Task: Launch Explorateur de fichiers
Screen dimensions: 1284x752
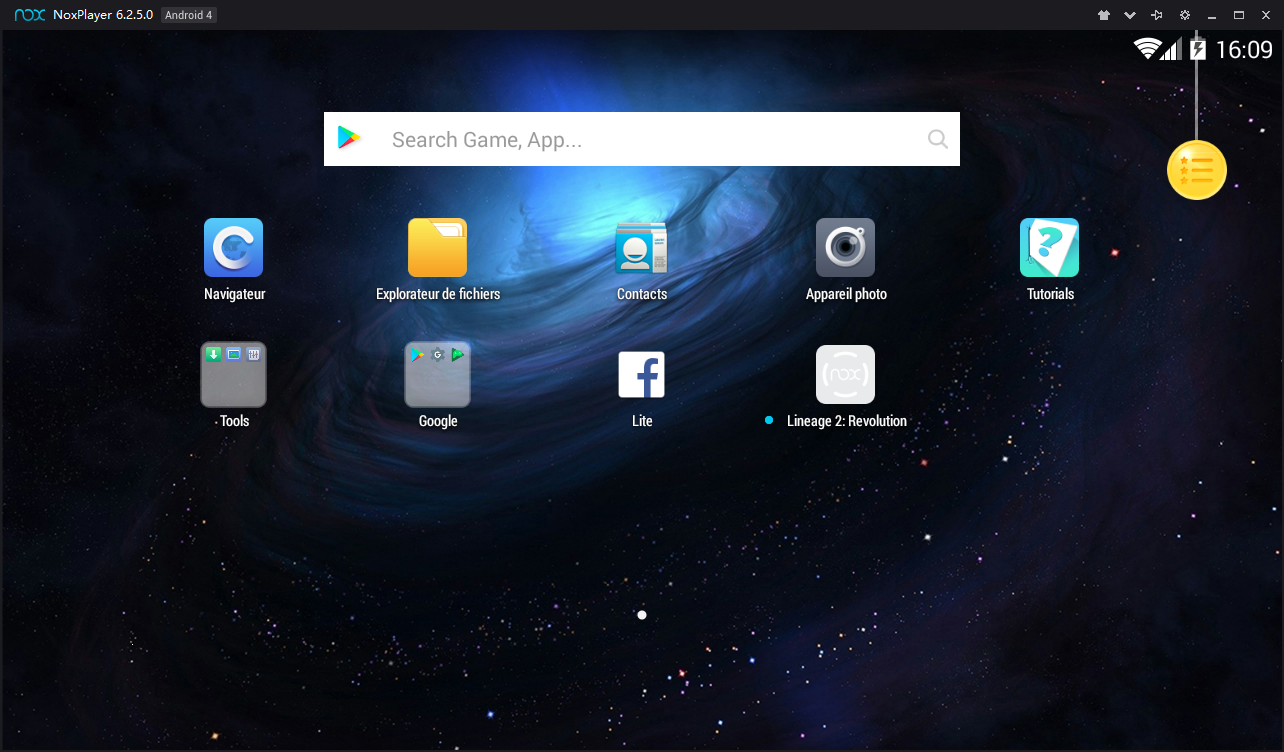Action: (x=437, y=248)
